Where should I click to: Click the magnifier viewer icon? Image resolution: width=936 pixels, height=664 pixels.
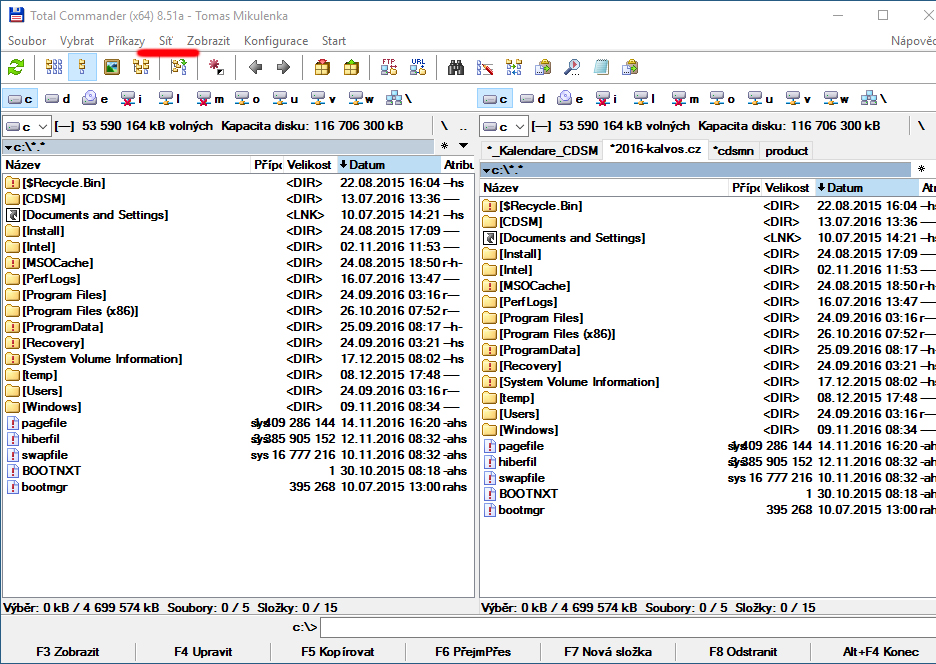[x=572, y=67]
